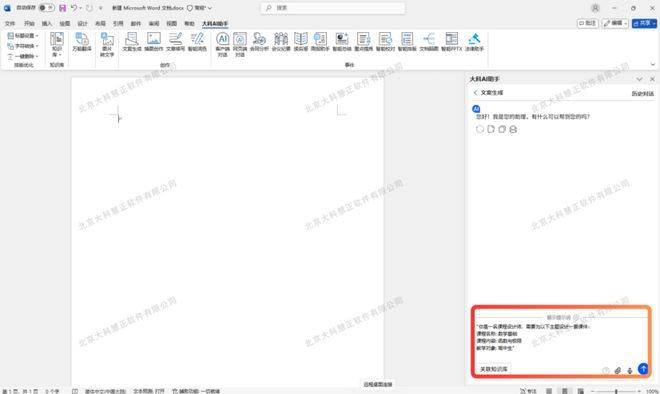Open 历史对话 conversation history
The image size is (660, 394).
pos(643,93)
